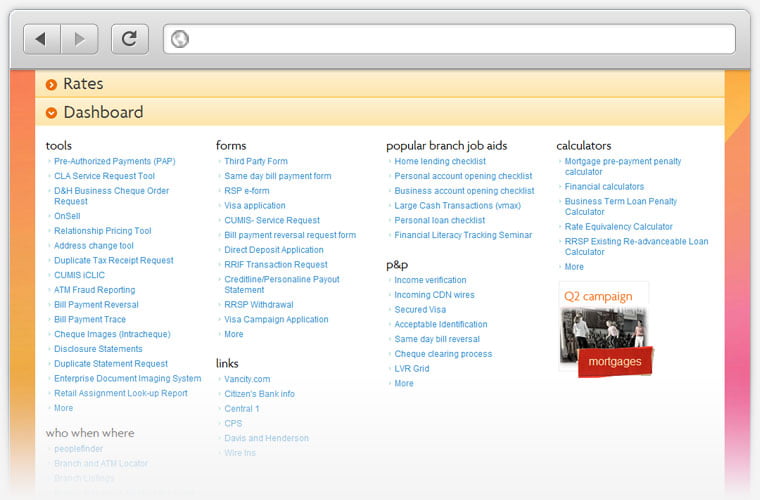Show more tools via More link
Image resolution: width=760 pixels, height=500 pixels.
point(63,408)
